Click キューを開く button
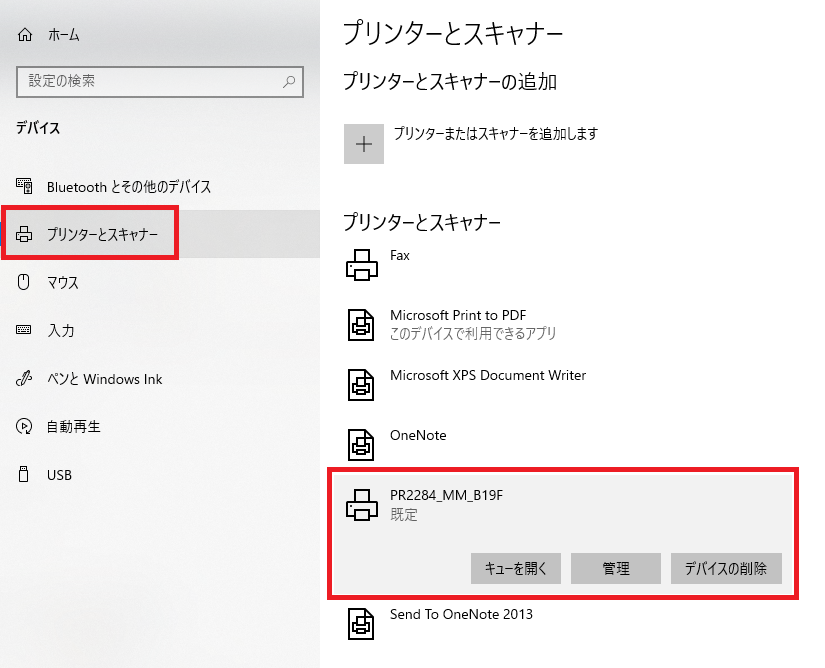Image resolution: width=825 pixels, height=668 pixels. [516, 568]
